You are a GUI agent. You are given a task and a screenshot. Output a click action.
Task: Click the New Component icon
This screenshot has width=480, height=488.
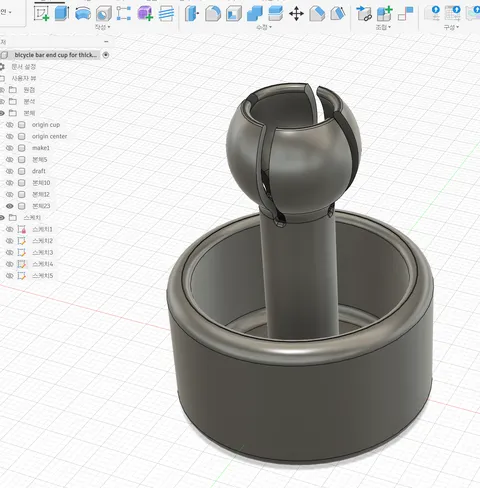[384, 14]
